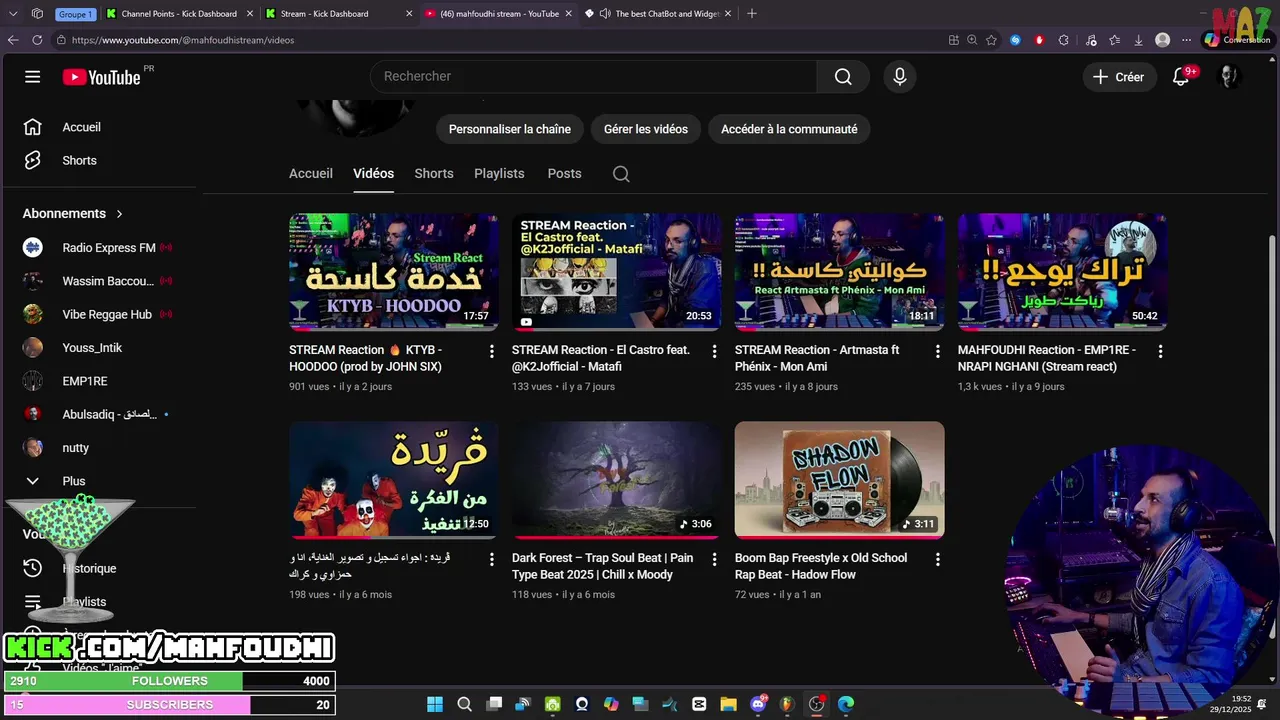Open the notifications bell
This screenshot has width=1280, height=720.
tap(1180, 77)
